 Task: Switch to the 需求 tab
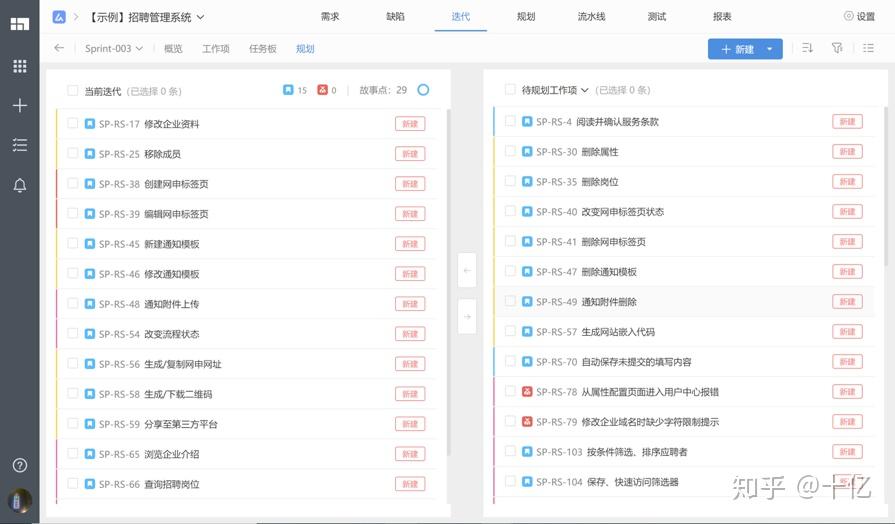coord(330,17)
